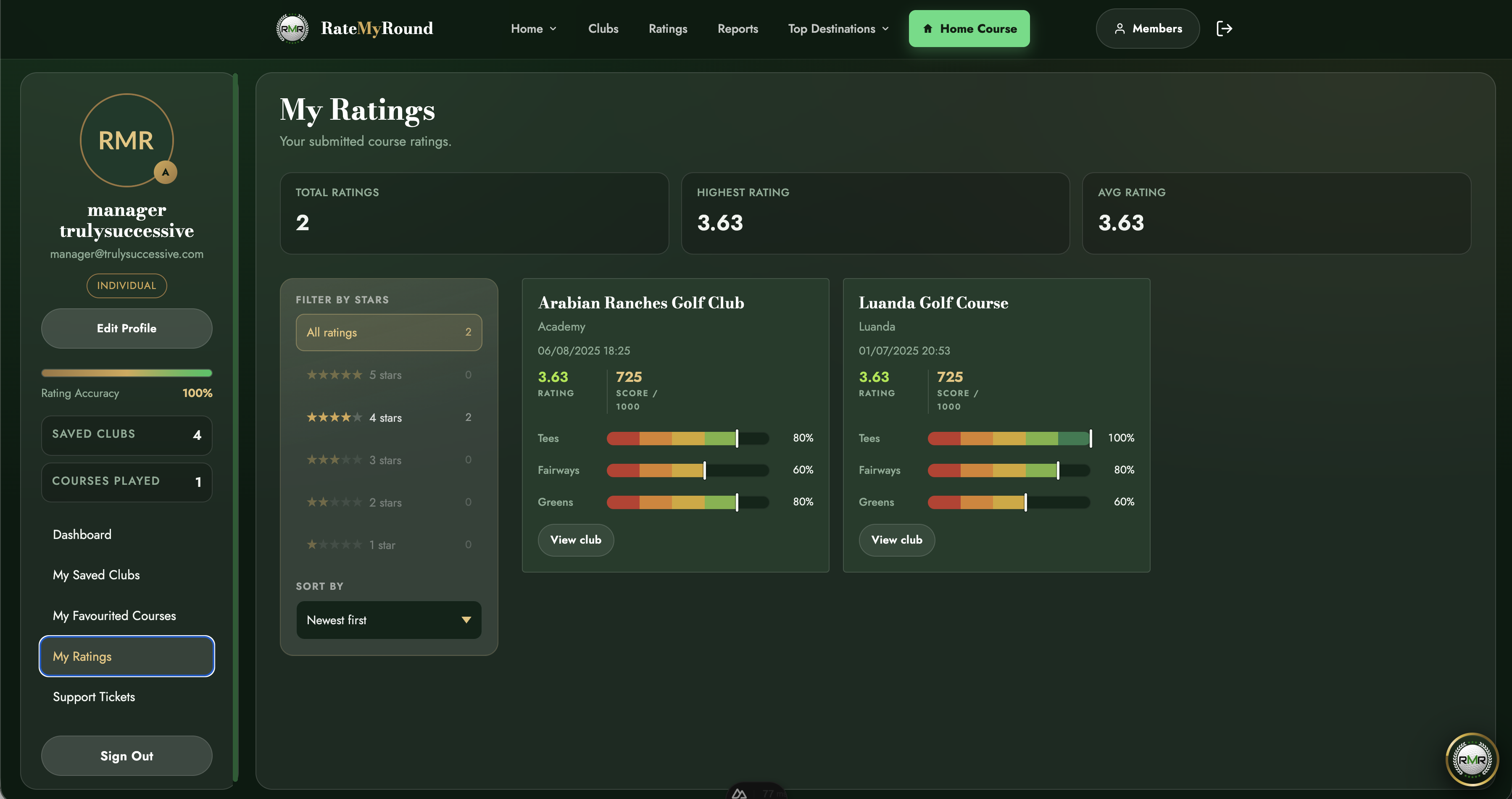Open the Clubs nav item
The height and width of the screenshot is (799, 1512).
(x=603, y=29)
